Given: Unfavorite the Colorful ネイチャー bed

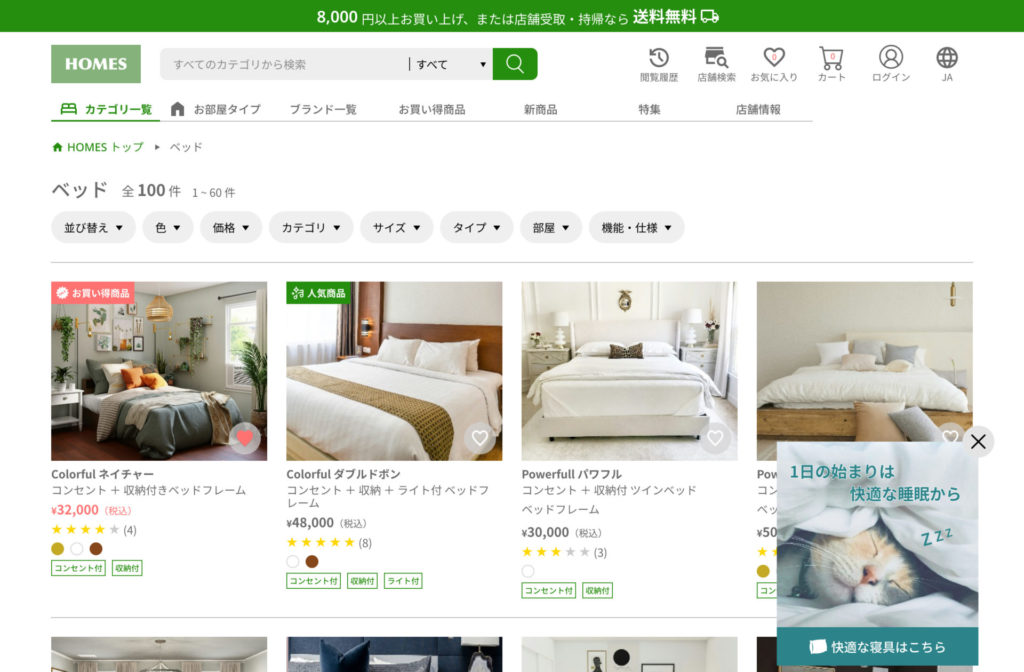Looking at the screenshot, I should (245, 438).
